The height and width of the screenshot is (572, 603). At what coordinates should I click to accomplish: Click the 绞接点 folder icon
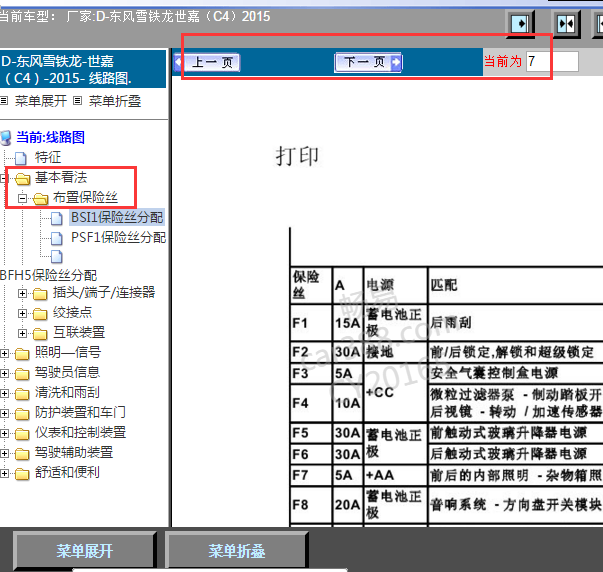tap(40, 314)
